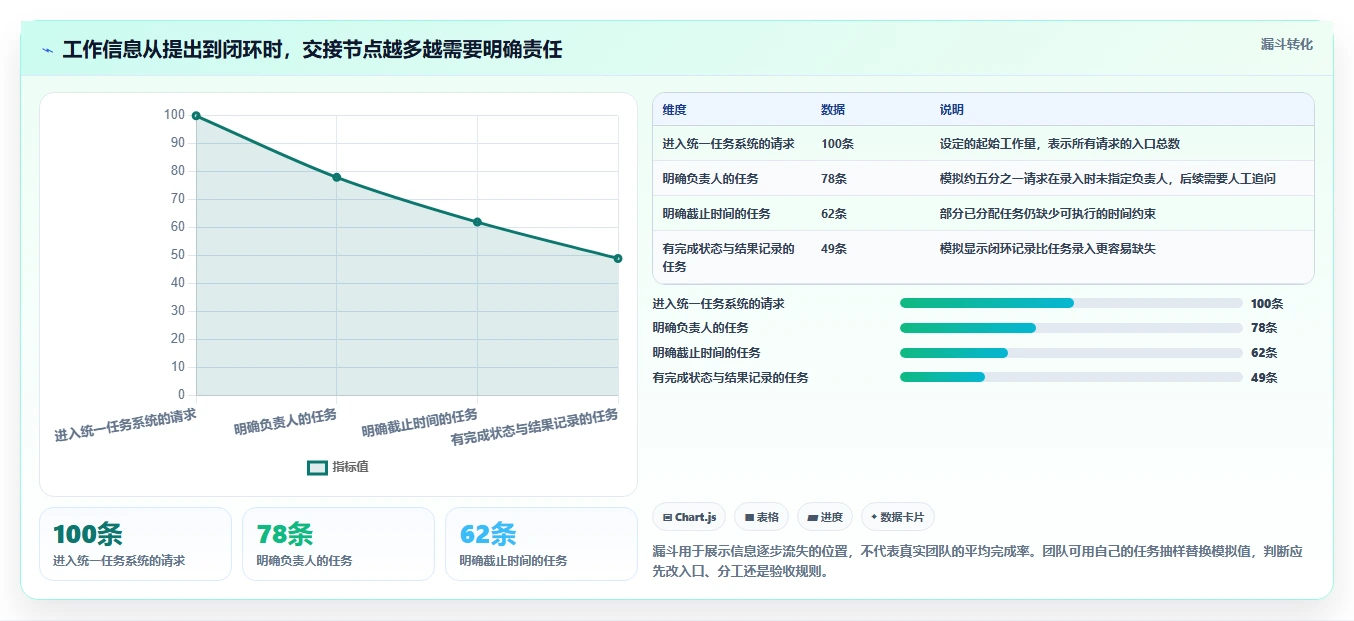Select the 进度 tag chip
Screen dimensions: 1354x621
[825, 517]
